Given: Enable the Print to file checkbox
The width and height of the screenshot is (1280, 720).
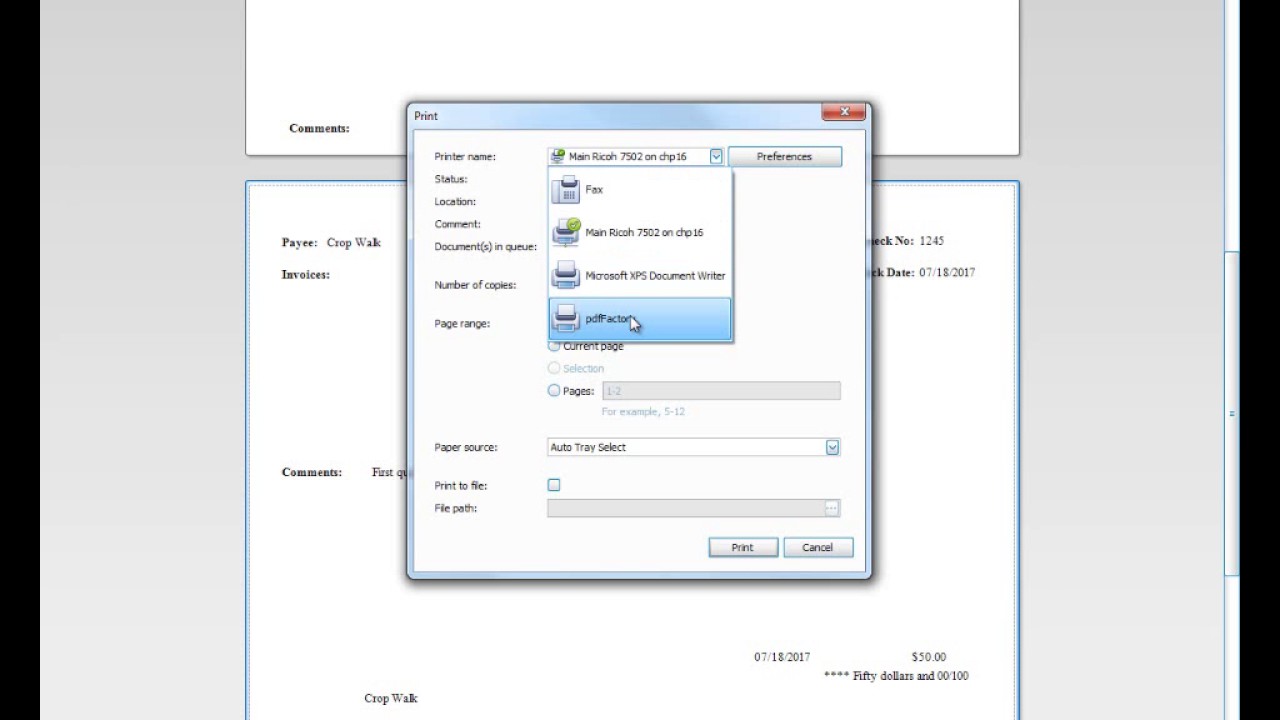Looking at the screenshot, I should tap(554, 485).
